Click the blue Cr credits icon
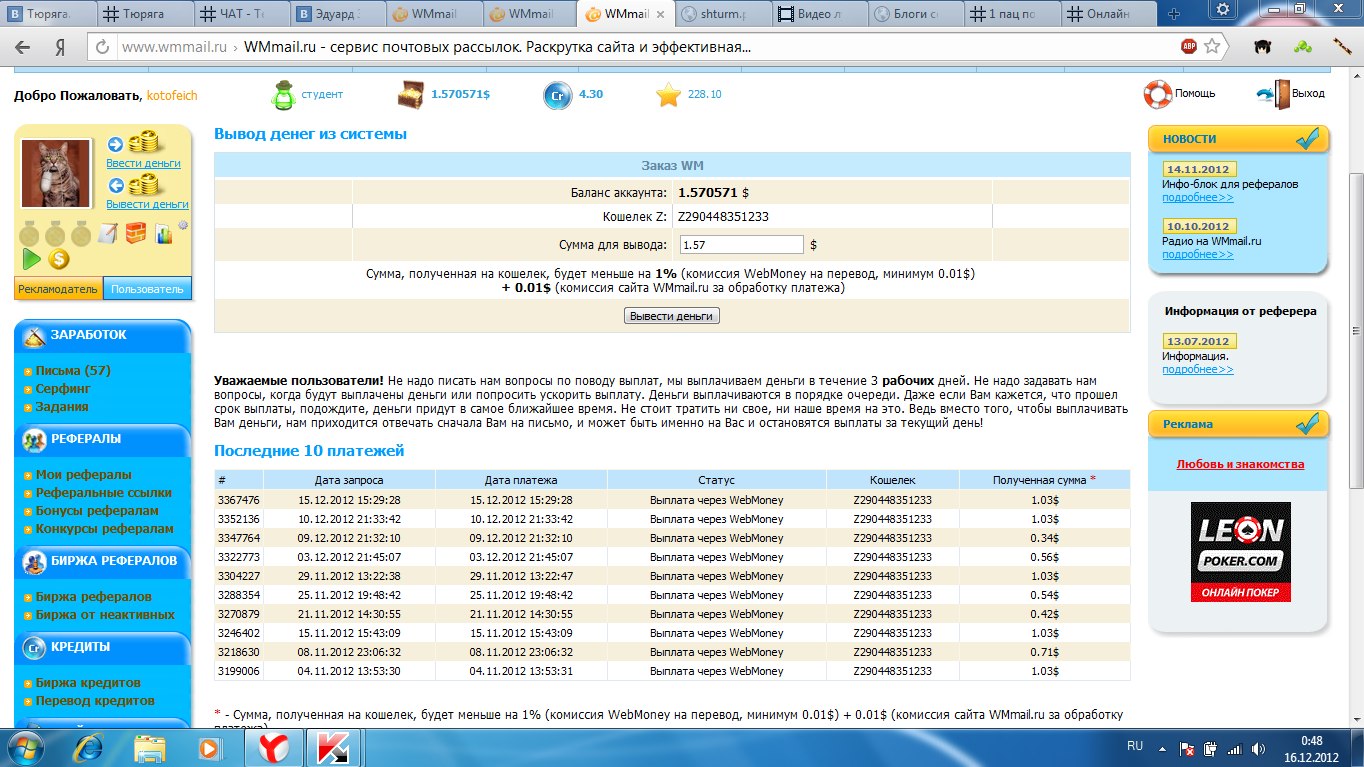 (x=557, y=95)
